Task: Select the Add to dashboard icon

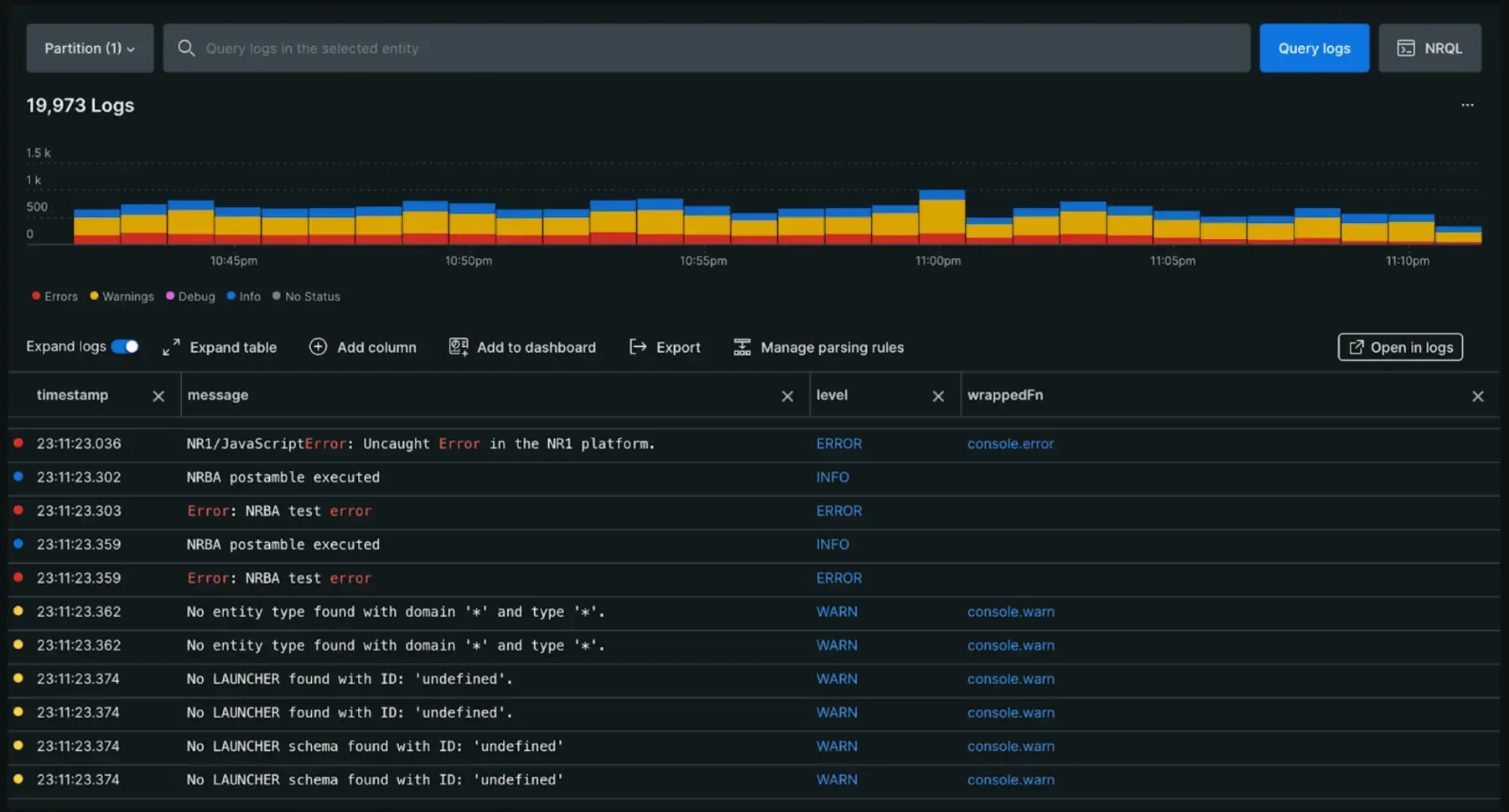Action: click(x=458, y=346)
